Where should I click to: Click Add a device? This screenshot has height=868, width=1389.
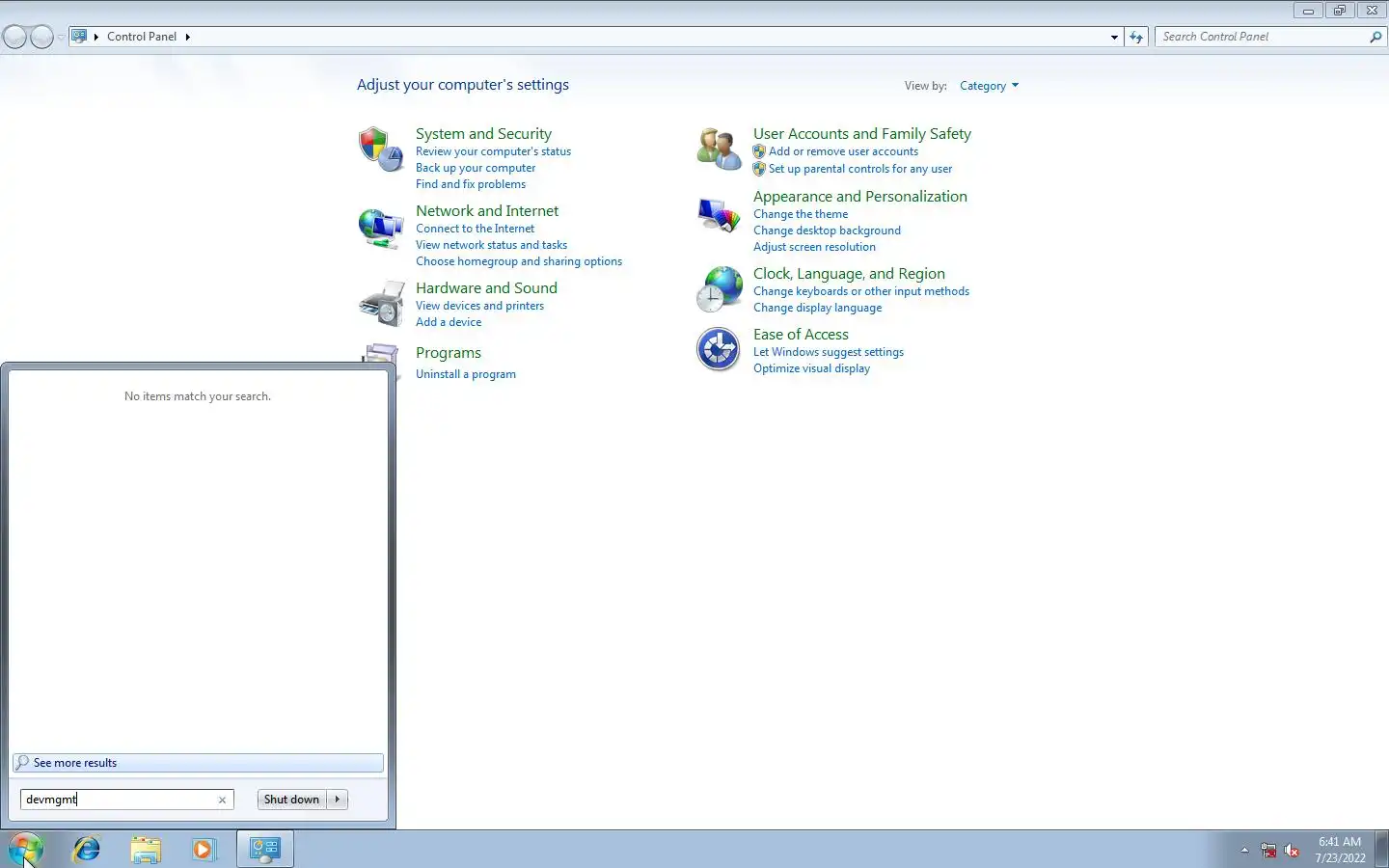coord(449,322)
